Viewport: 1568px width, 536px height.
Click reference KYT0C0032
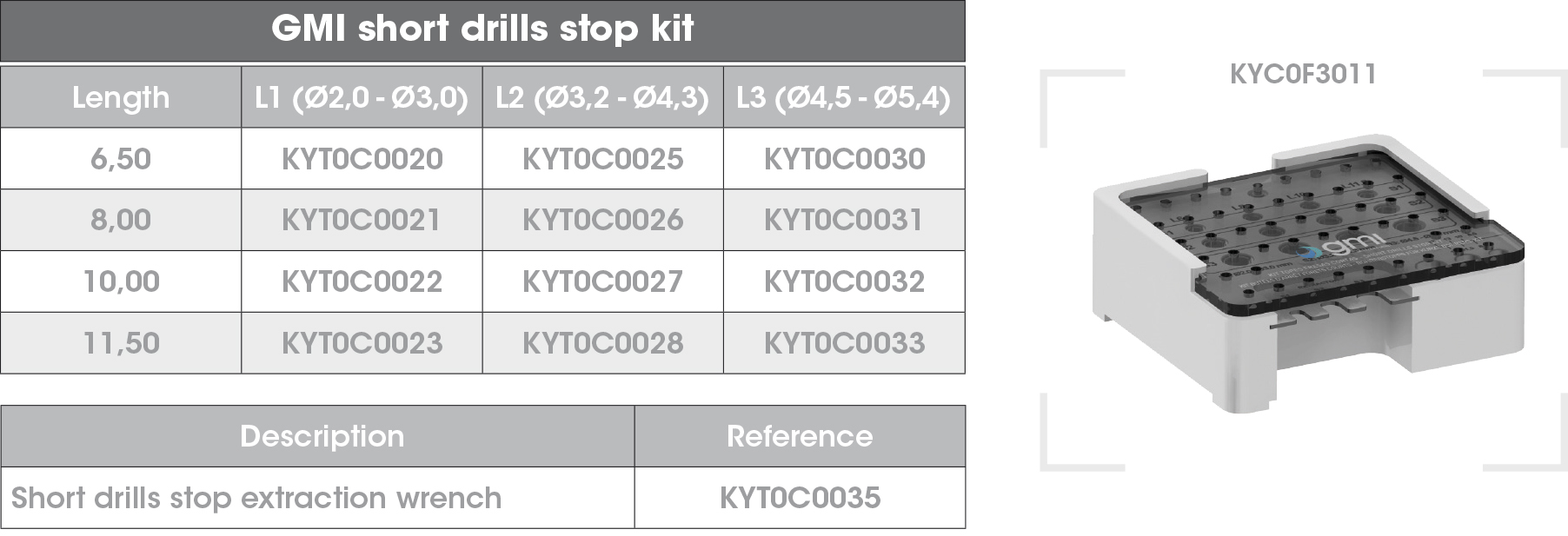844,281
